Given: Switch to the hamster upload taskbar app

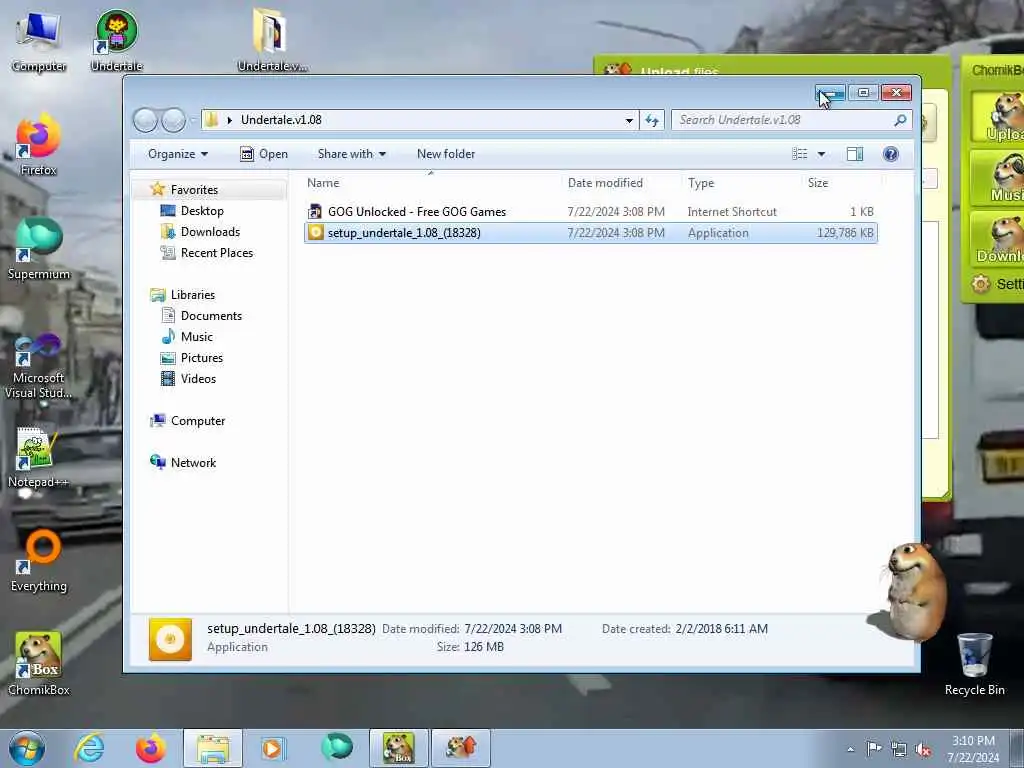Looking at the screenshot, I should (461, 748).
